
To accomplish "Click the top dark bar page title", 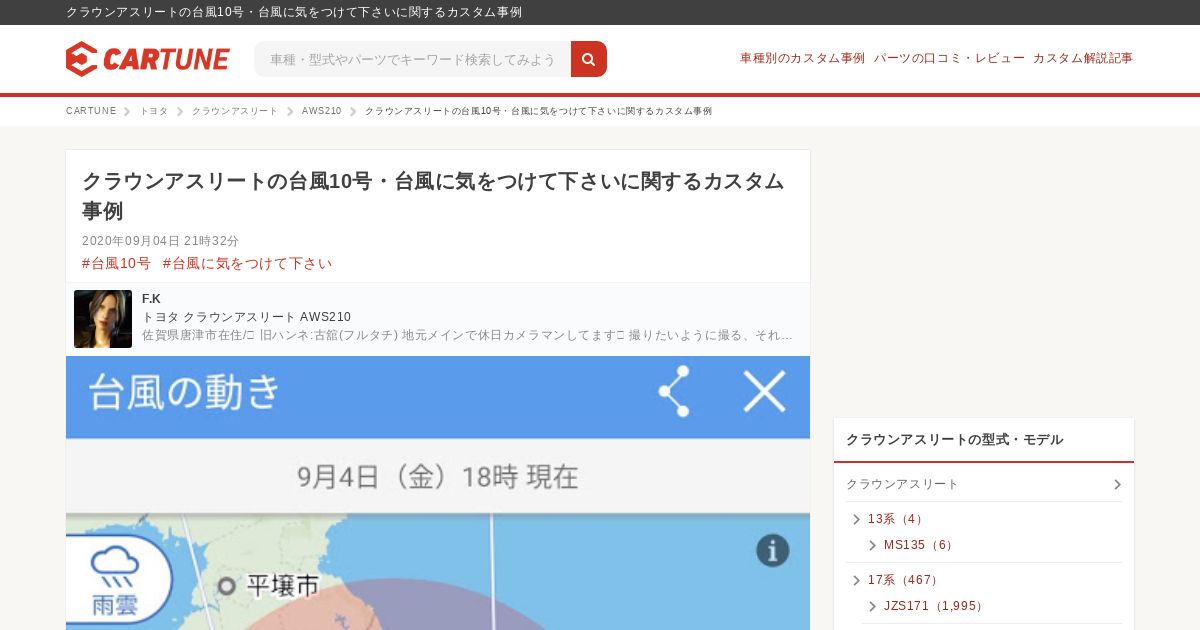I will (x=294, y=12).
